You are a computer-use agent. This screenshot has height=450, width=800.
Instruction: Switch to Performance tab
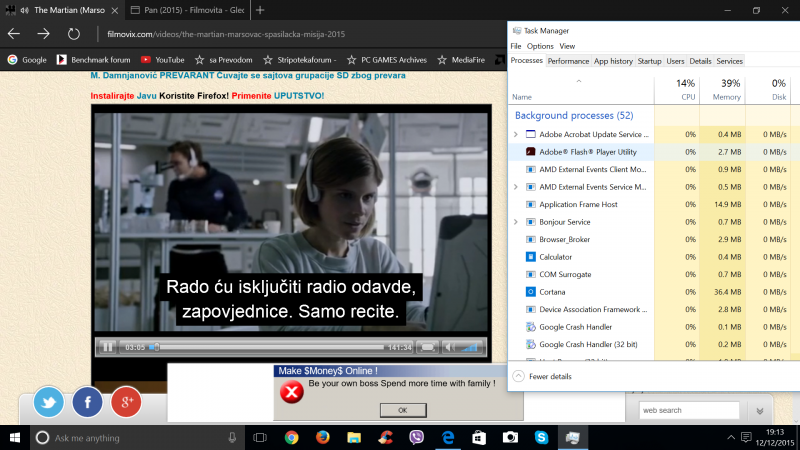pyautogui.click(x=568, y=61)
